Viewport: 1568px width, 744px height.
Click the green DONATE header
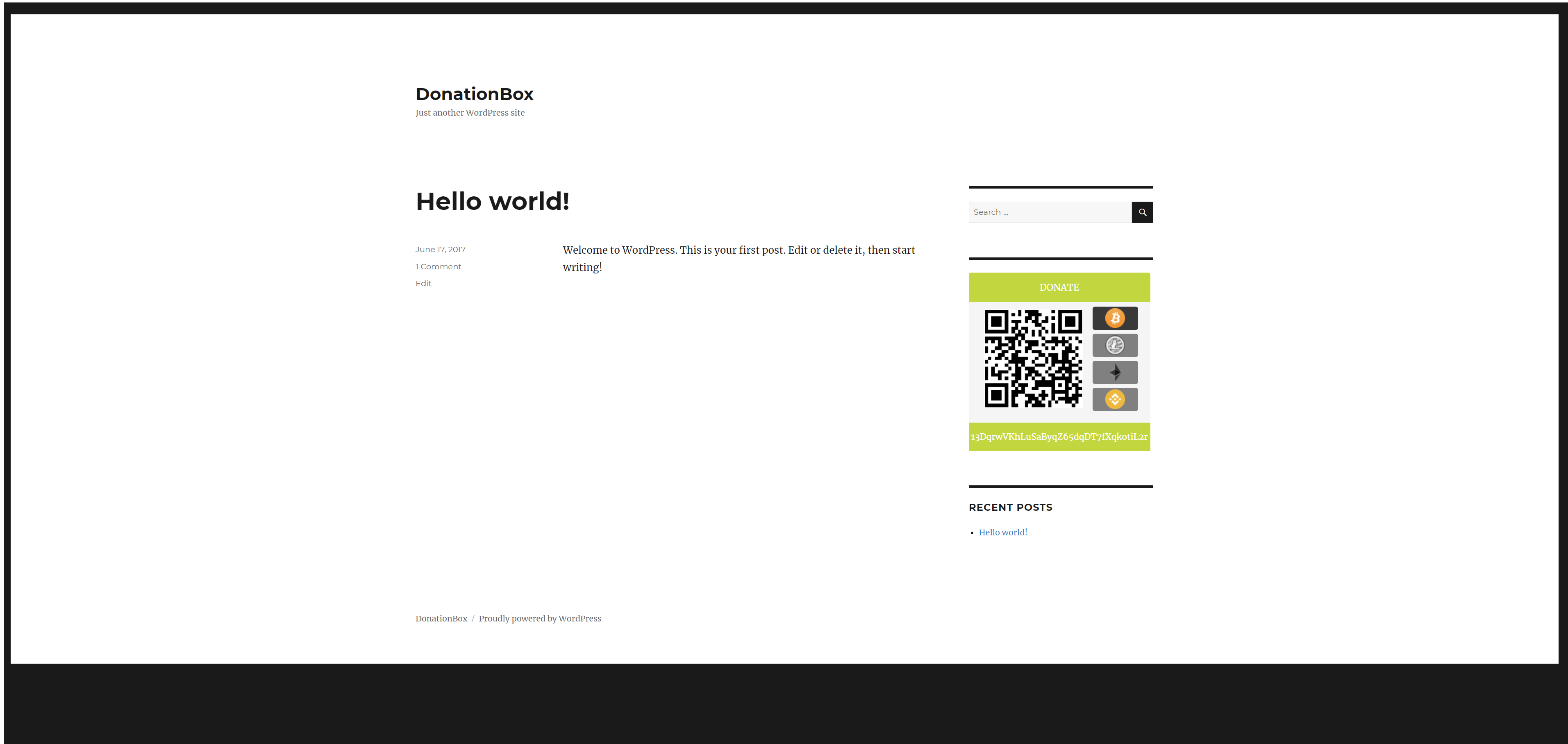pyautogui.click(x=1059, y=287)
